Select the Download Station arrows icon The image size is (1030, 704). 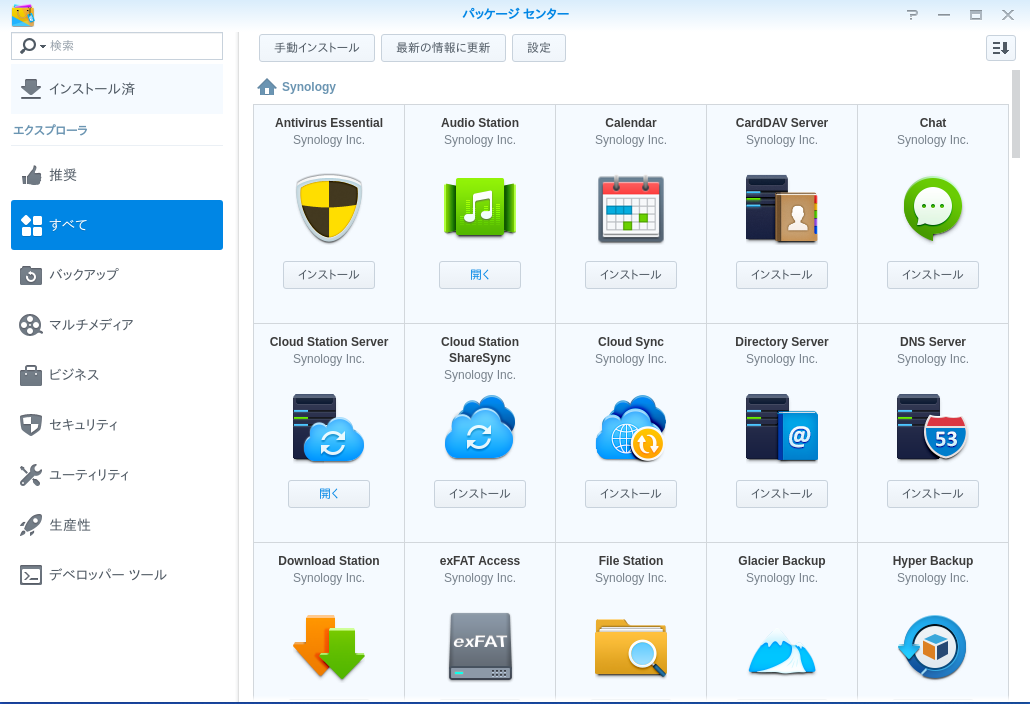[328, 647]
